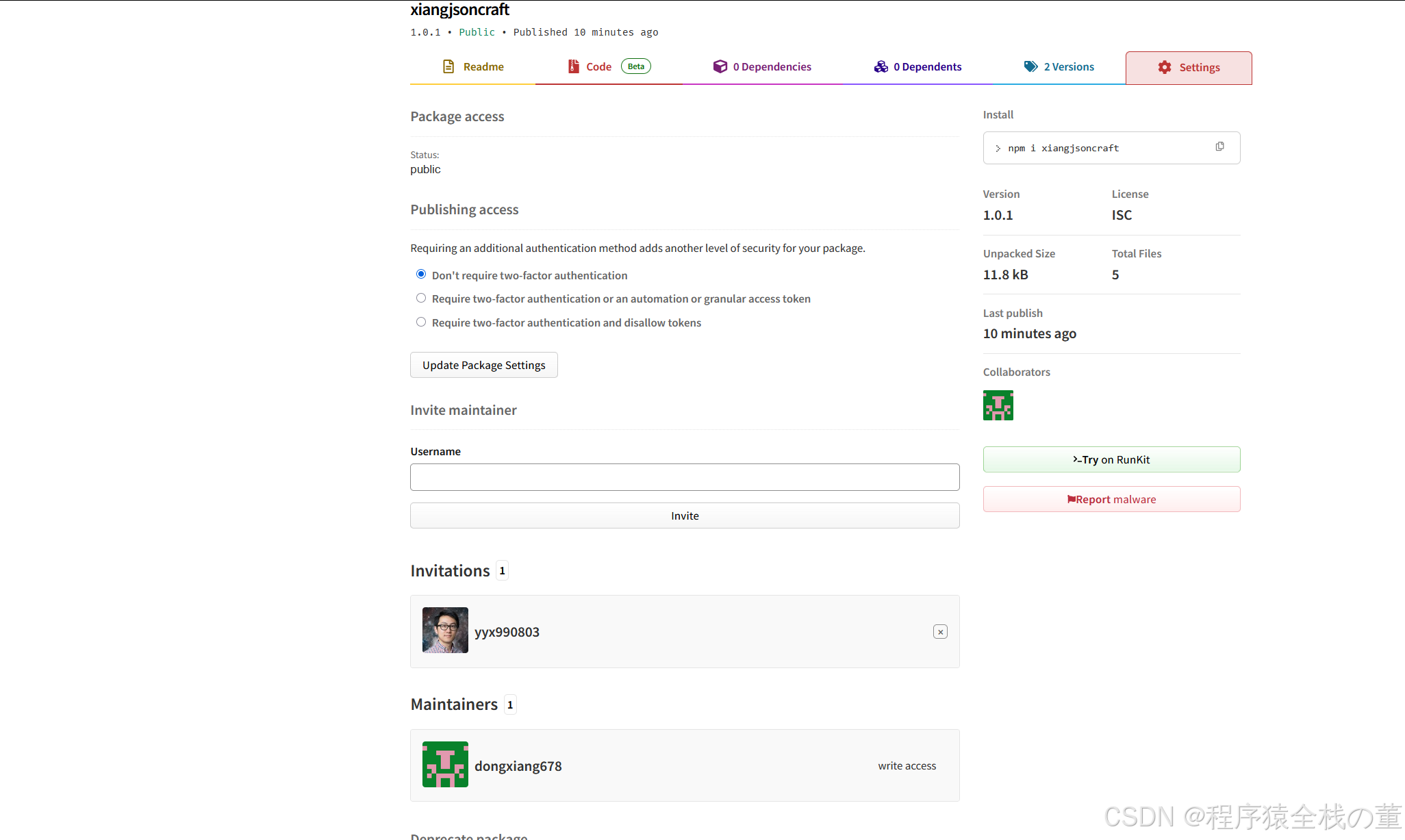Select two-factor and disallow tokens option
1405x840 pixels.
click(421, 322)
